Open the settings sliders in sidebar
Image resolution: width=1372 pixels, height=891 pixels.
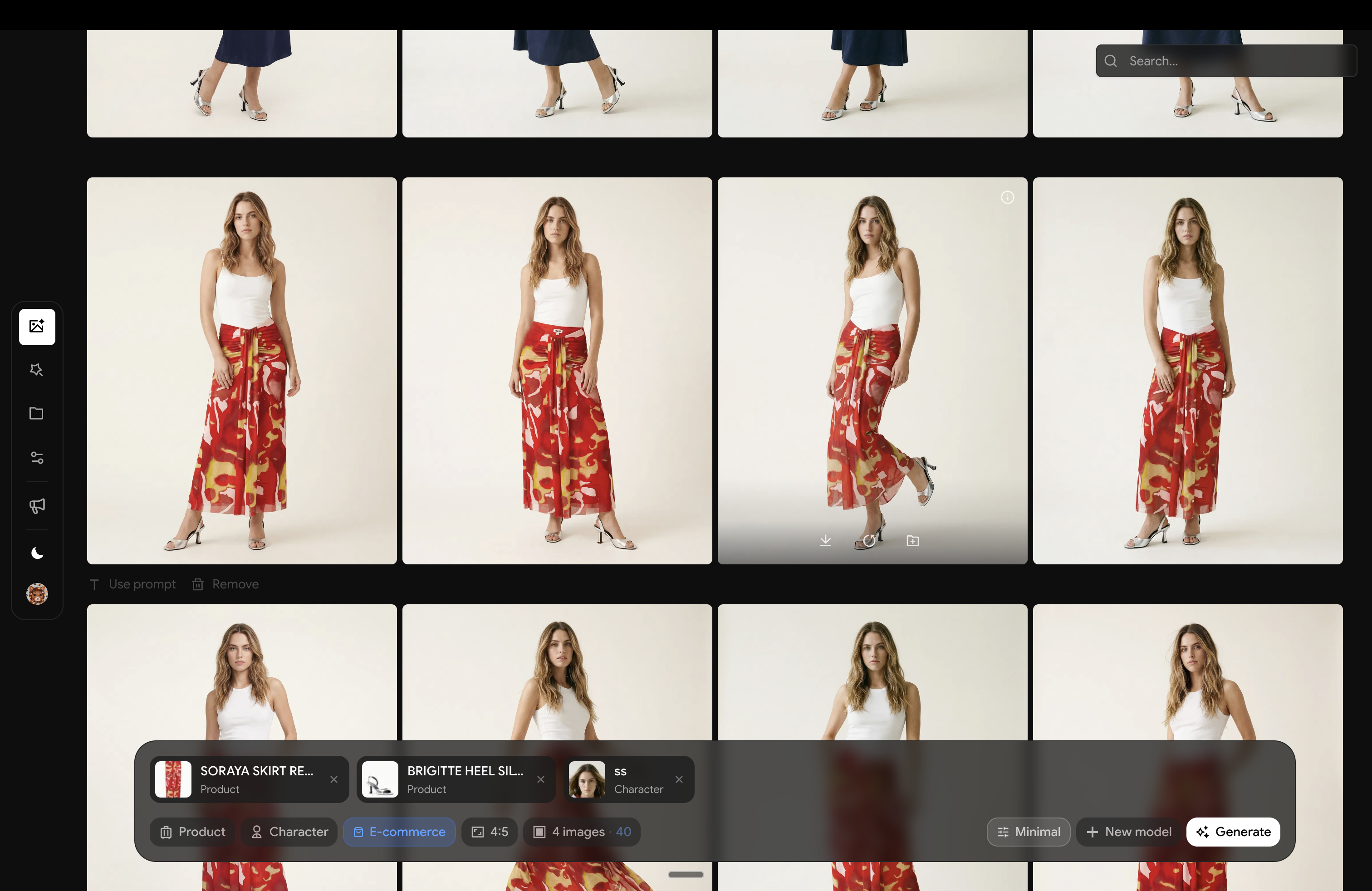point(36,458)
